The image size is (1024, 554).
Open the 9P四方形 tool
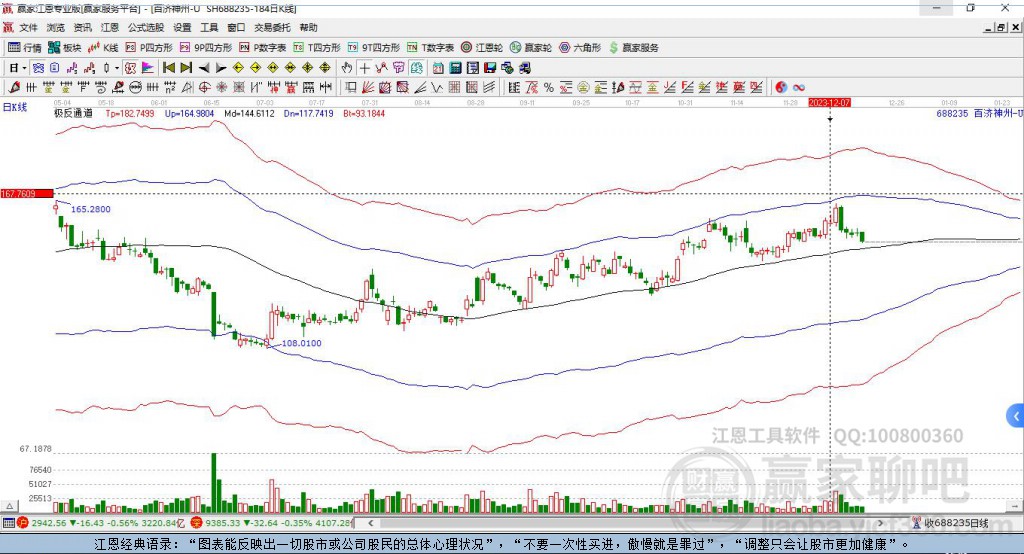pos(206,48)
